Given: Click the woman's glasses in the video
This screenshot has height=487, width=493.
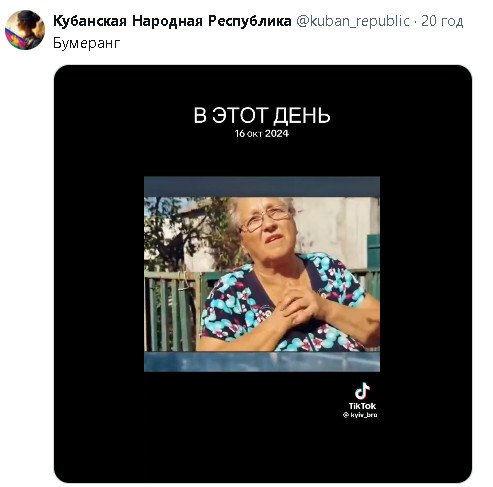Looking at the screenshot, I should 266,218.
